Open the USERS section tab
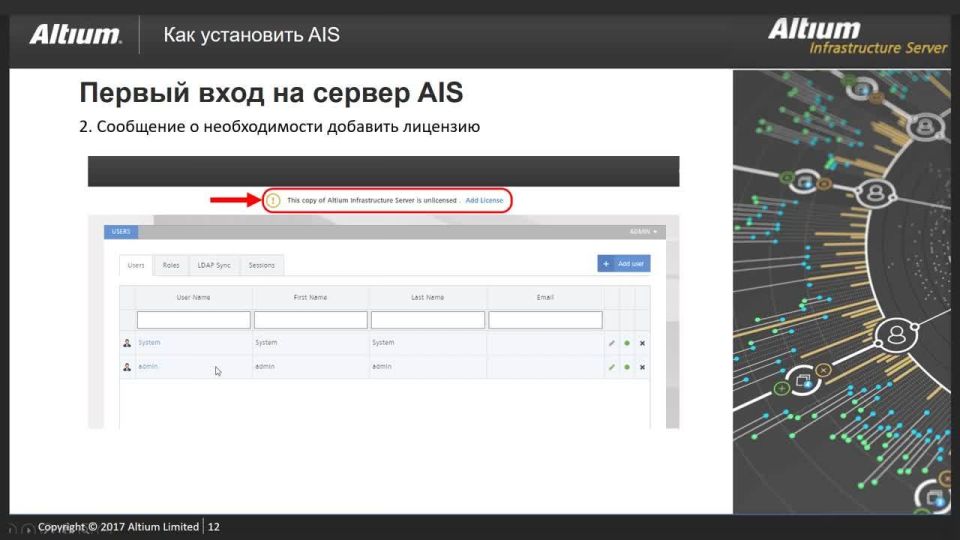This screenshot has width=960, height=540. point(121,231)
